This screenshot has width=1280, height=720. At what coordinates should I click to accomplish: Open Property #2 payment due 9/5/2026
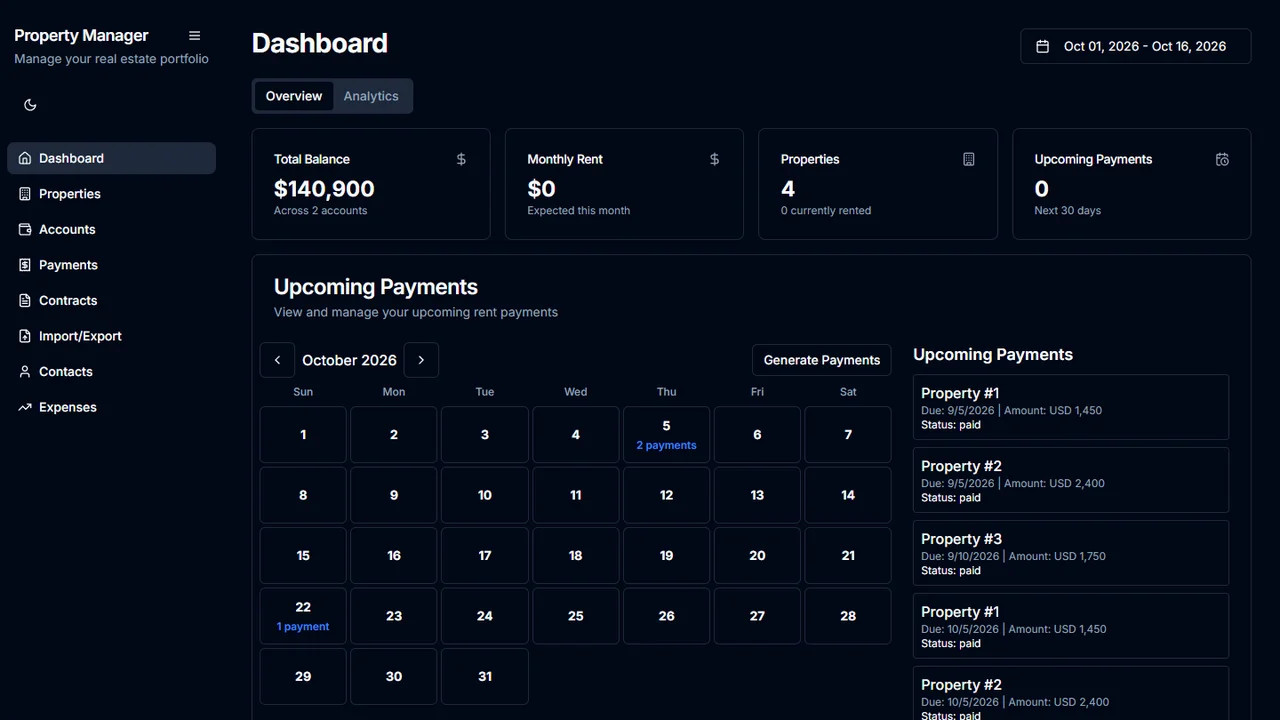pos(1071,480)
